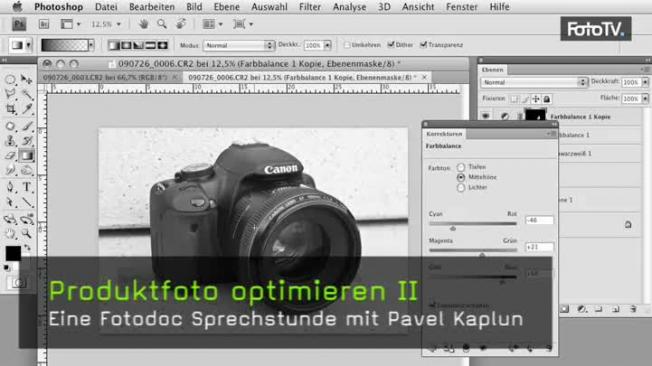The width and height of the screenshot is (652, 366).
Task: Open the Deckkraft dropdown in Ebenen panel
Action: point(645,82)
